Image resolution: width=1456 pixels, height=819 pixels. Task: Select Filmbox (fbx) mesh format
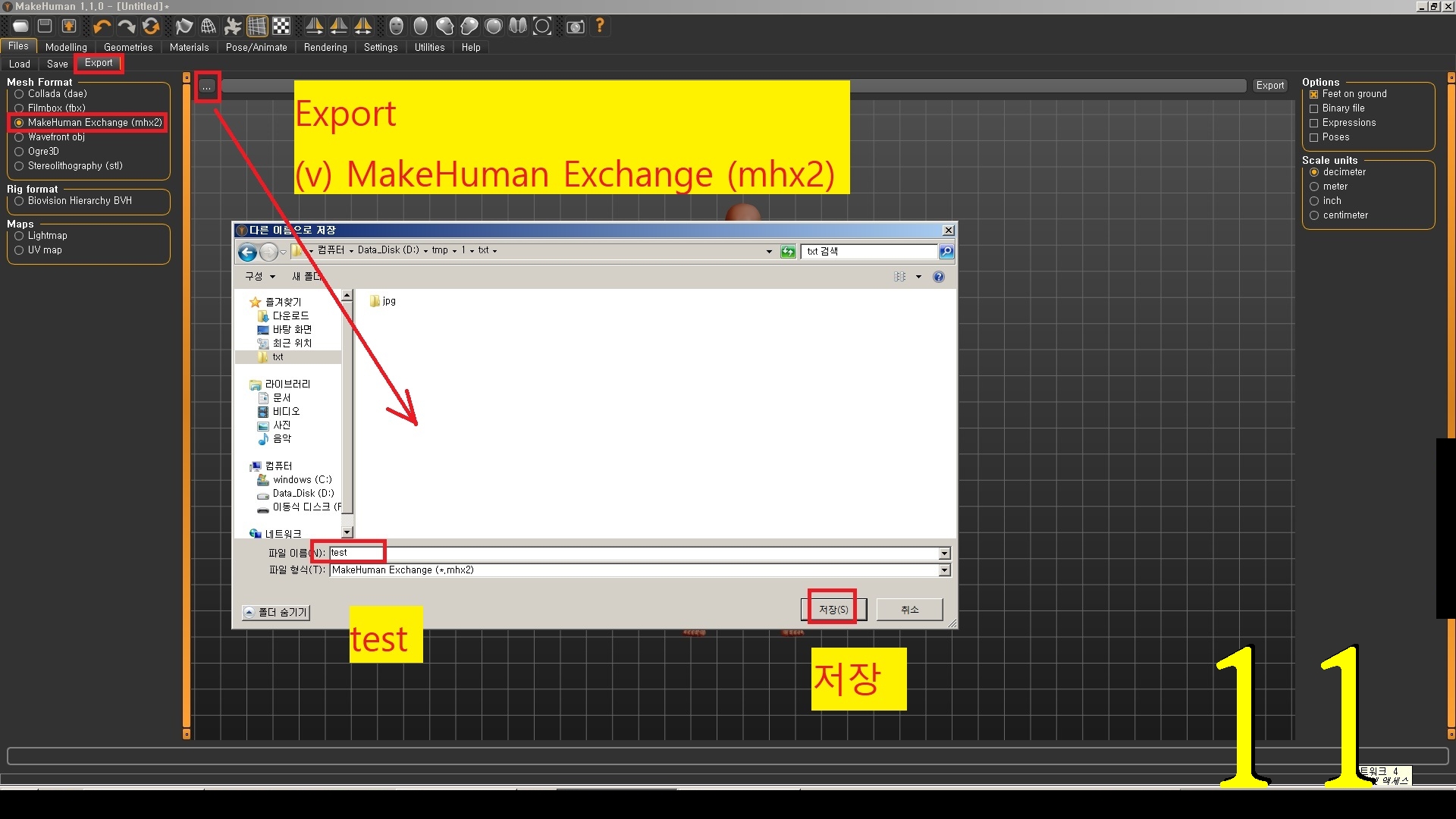pyautogui.click(x=50, y=108)
